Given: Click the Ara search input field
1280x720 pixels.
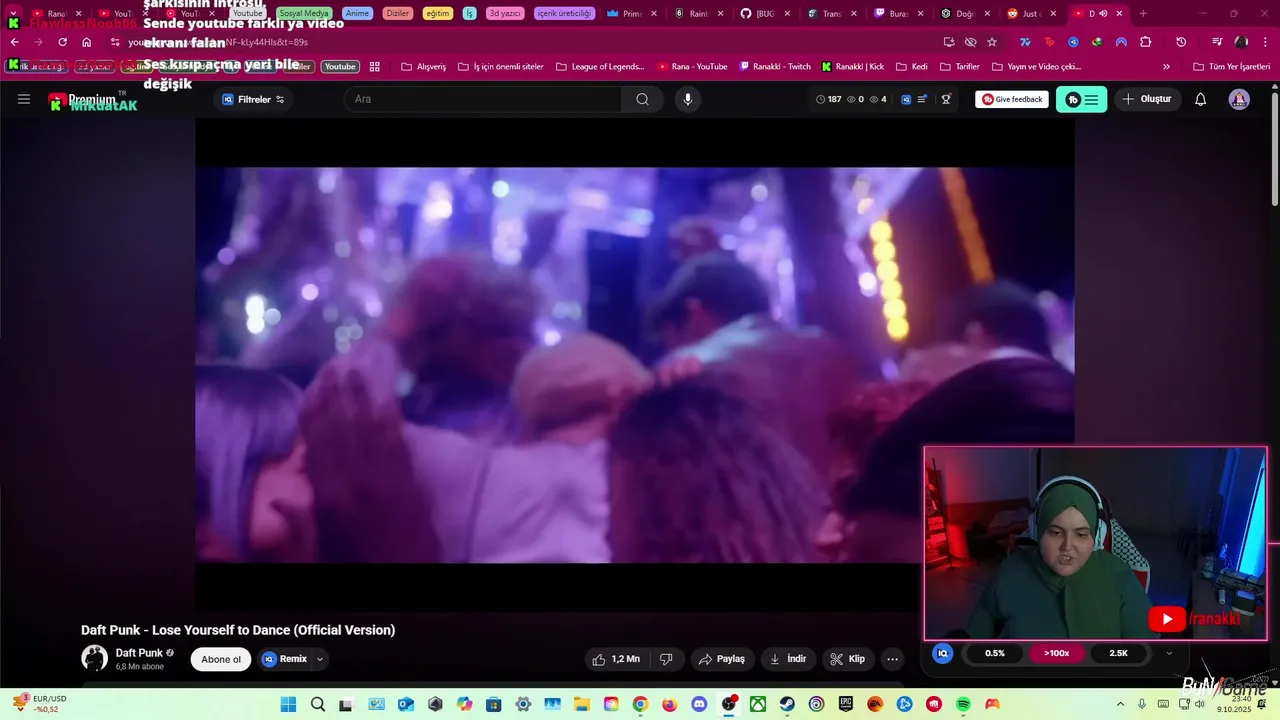Looking at the screenshot, I should click(x=483, y=99).
